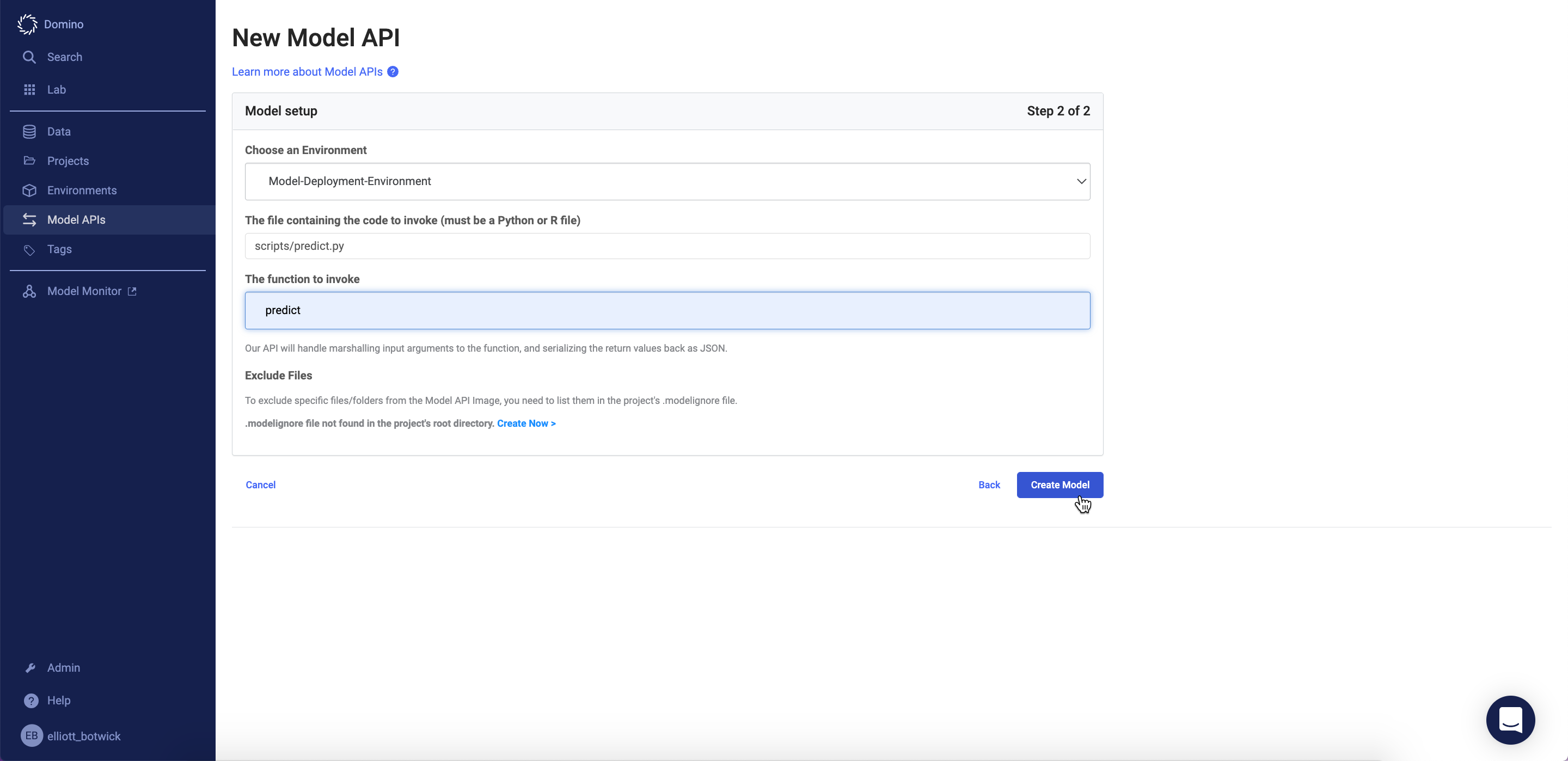Click the Admin wrench icon
Viewport: 1568px width, 761px height.
click(30, 668)
